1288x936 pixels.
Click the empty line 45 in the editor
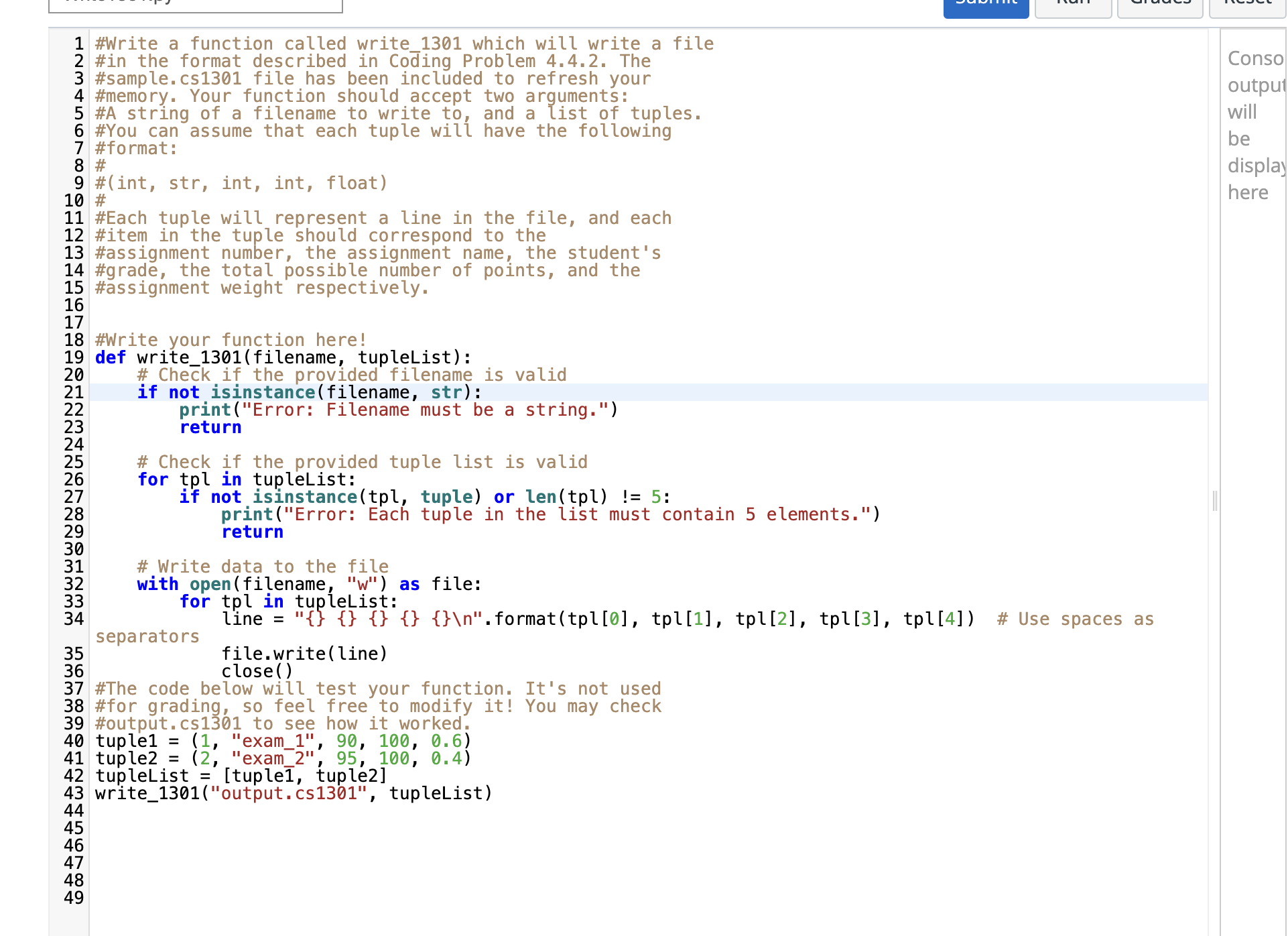pyautogui.click(x=268, y=828)
